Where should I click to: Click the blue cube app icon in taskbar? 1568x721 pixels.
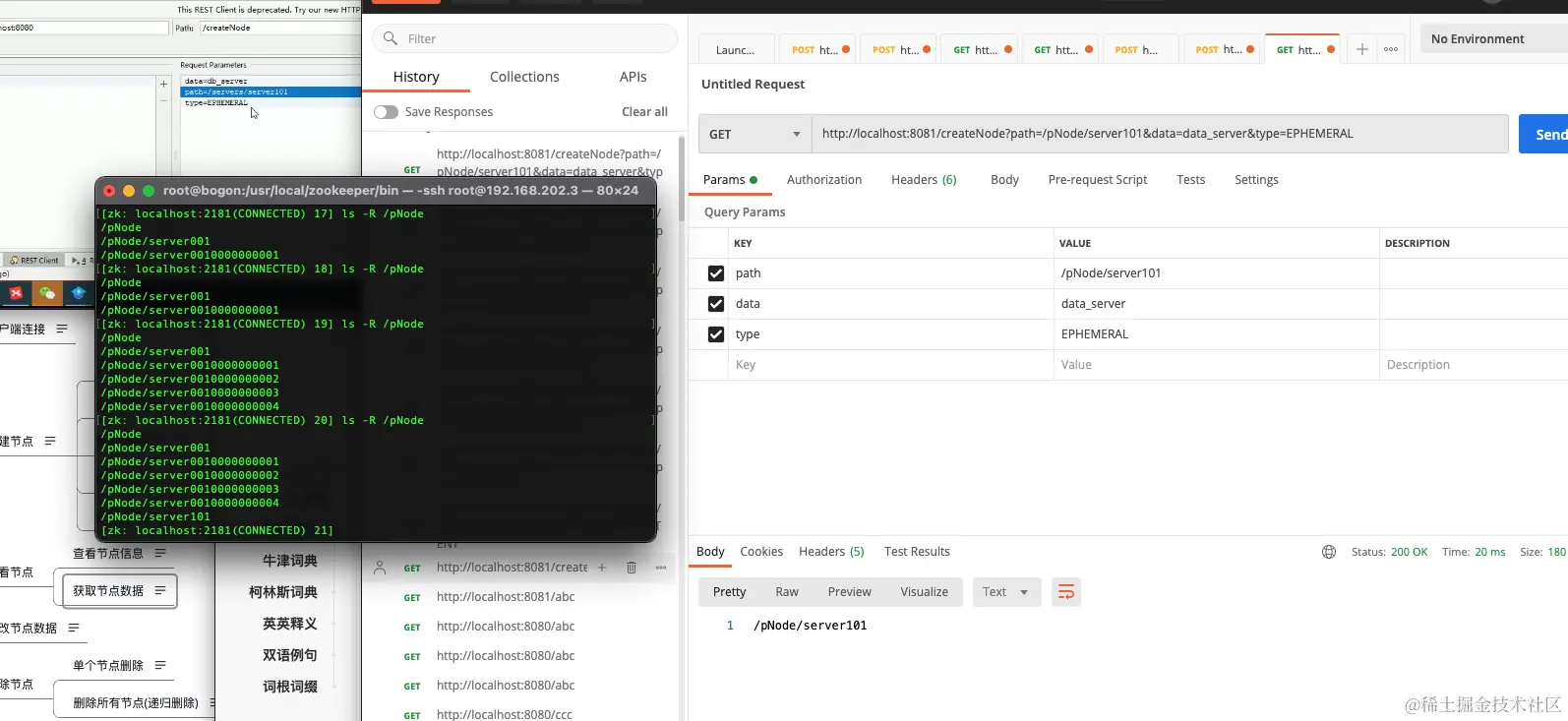point(79,293)
